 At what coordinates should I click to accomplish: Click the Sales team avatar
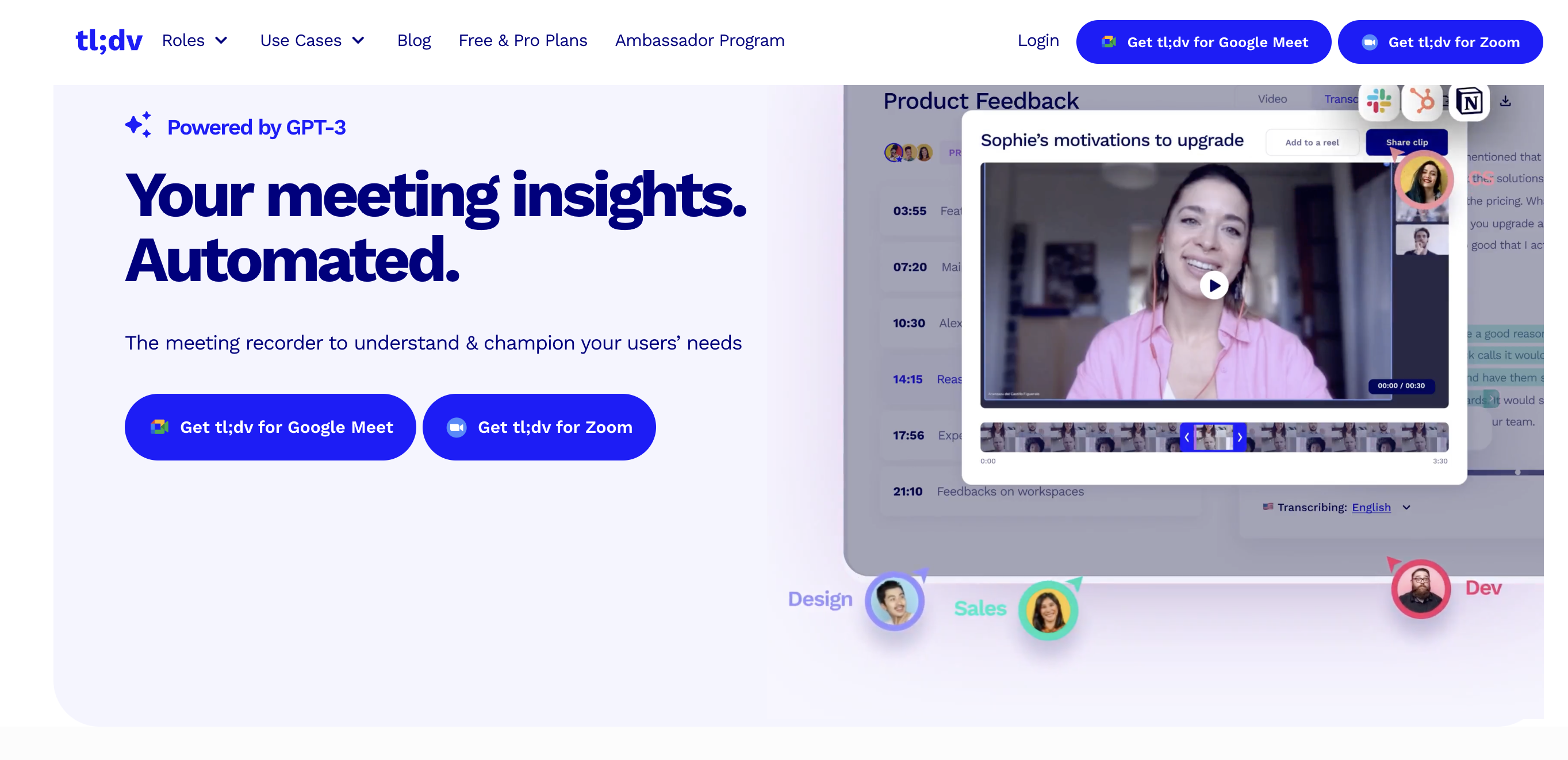1048,611
